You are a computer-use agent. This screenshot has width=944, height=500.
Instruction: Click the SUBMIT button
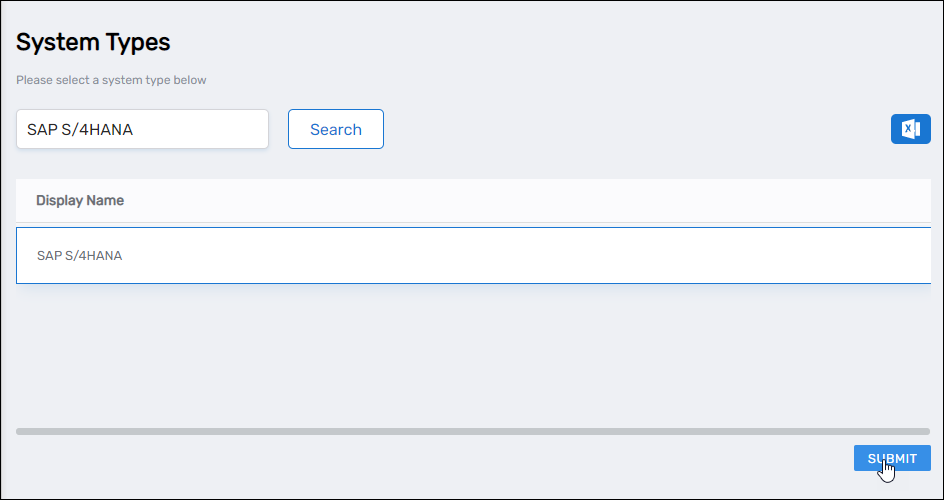coord(892,458)
